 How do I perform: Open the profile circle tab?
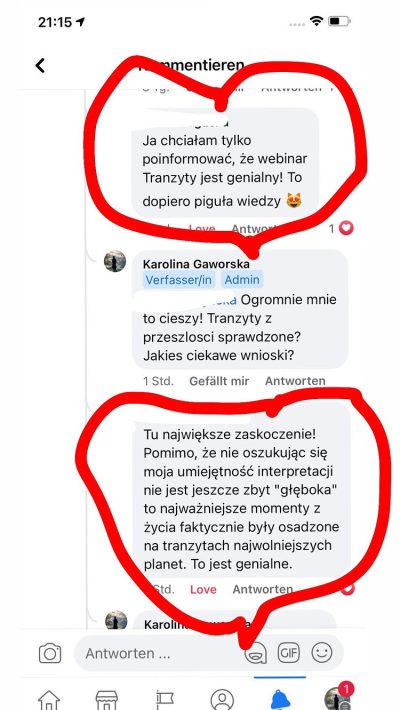click(x=222, y=700)
